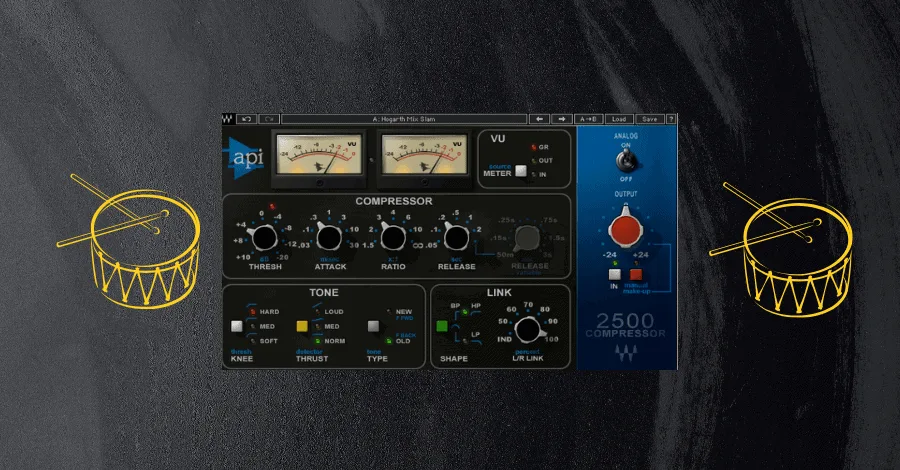Click the right VU meter display
Screen dimensions: 900x470
[424, 154]
